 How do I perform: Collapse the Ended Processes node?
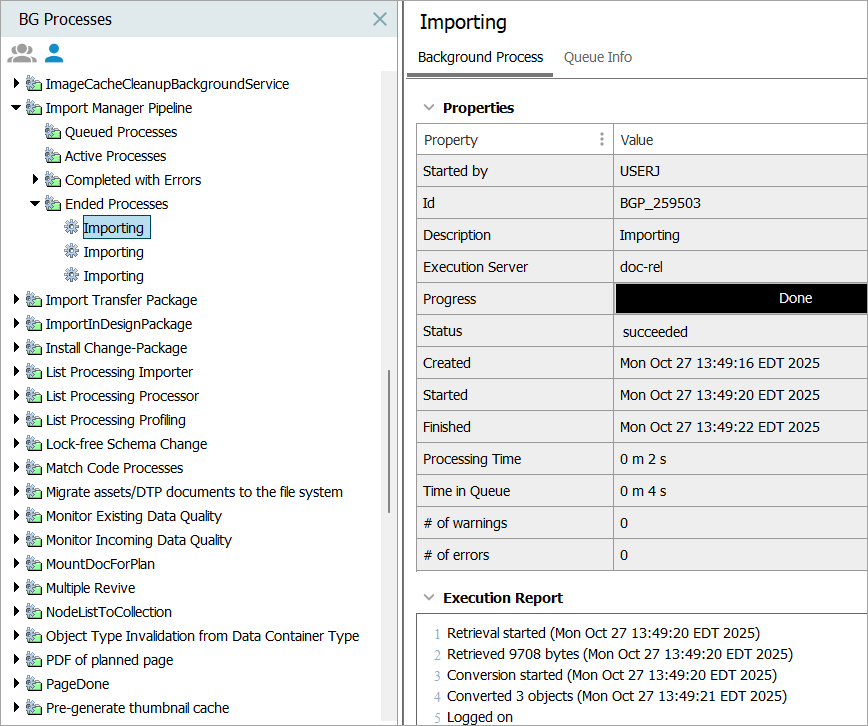pos(36,204)
